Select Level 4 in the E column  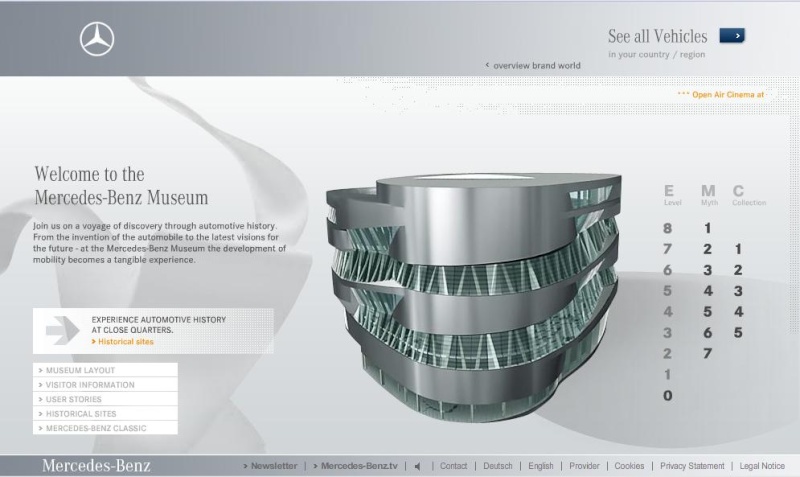[x=667, y=312]
